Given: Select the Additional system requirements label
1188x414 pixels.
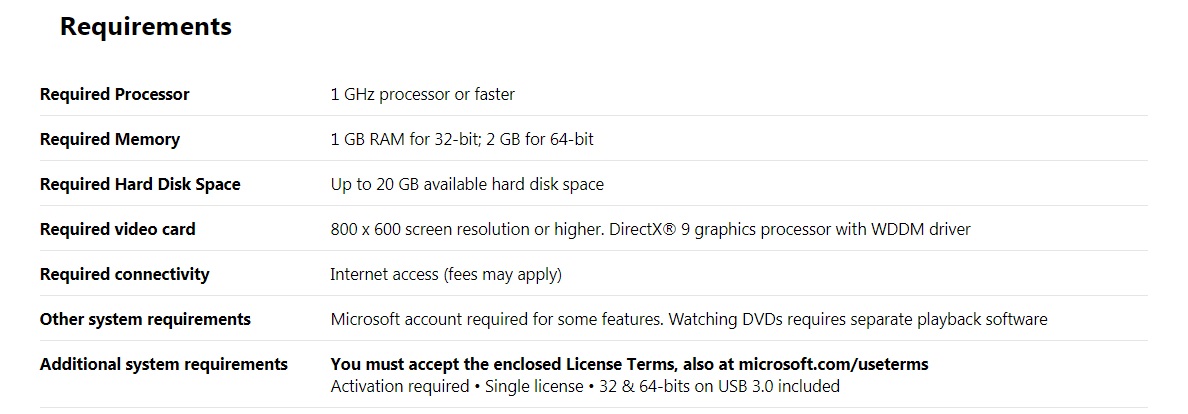Looking at the screenshot, I should (x=164, y=364).
